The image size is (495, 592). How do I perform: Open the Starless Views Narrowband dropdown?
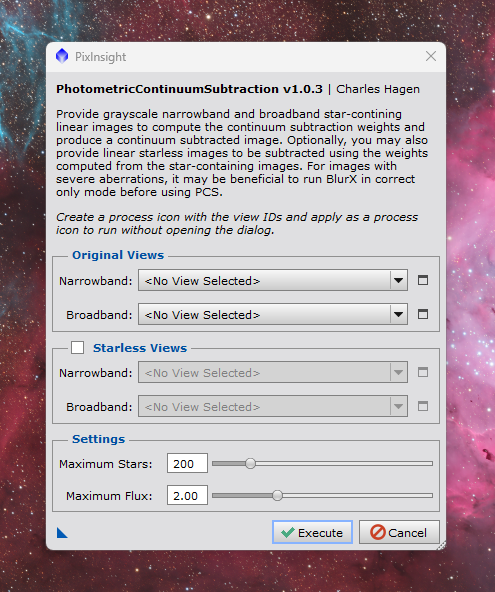(273, 373)
